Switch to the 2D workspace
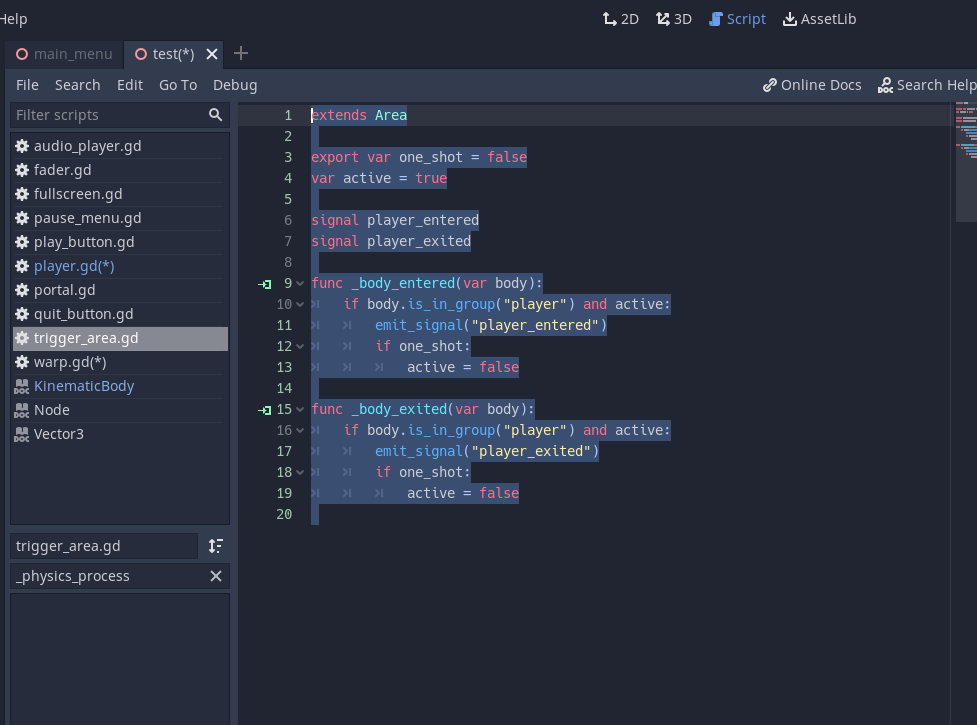This screenshot has width=977, height=725. (x=620, y=19)
